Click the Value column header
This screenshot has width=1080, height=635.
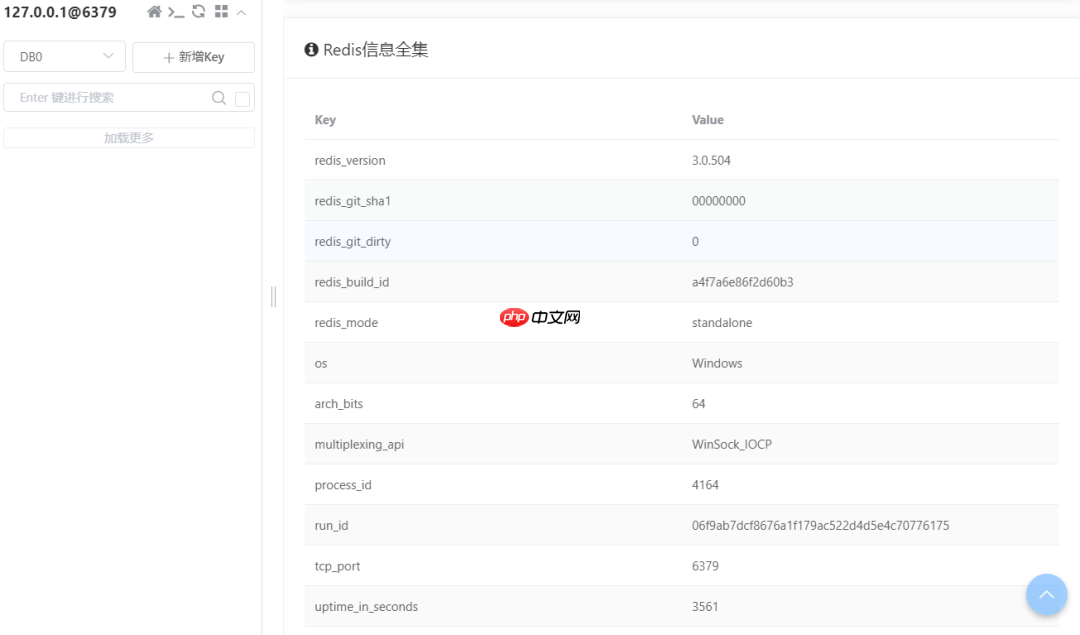click(707, 119)
